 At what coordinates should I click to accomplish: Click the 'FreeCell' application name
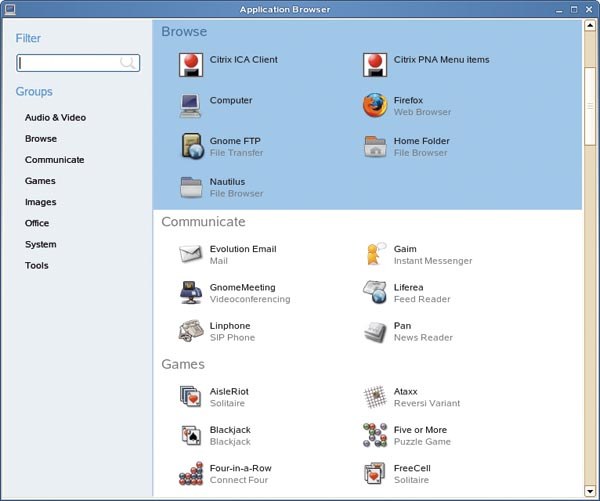412,468
